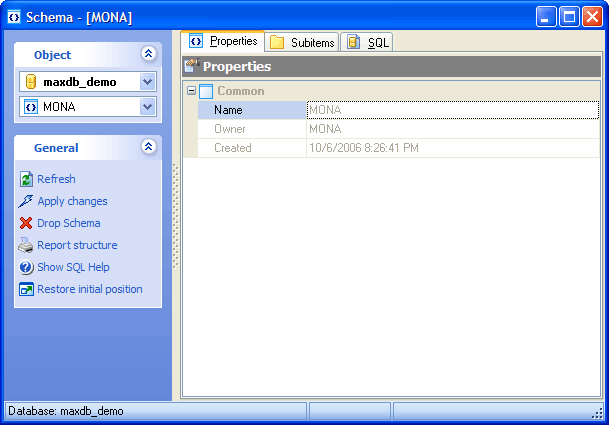The image size is (609, 425).
Task: Select the Properties tab
Action: point(223,42)
